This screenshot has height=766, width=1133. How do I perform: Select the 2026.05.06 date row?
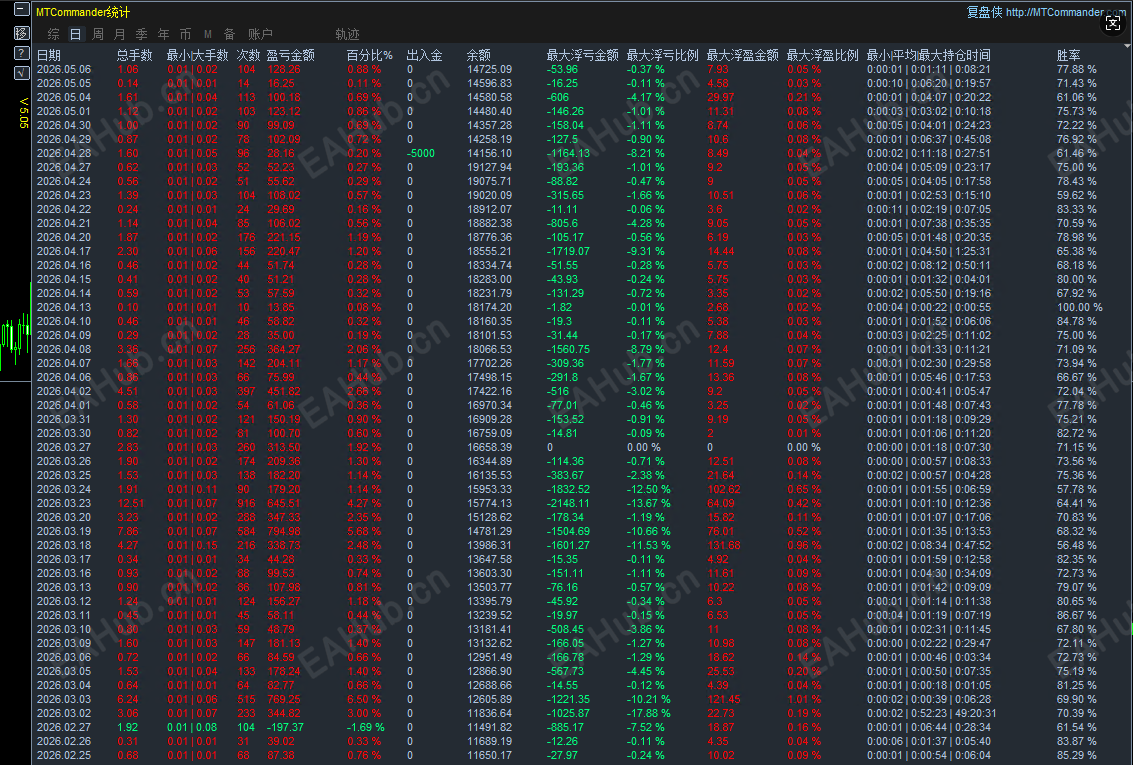click(64, 69)
